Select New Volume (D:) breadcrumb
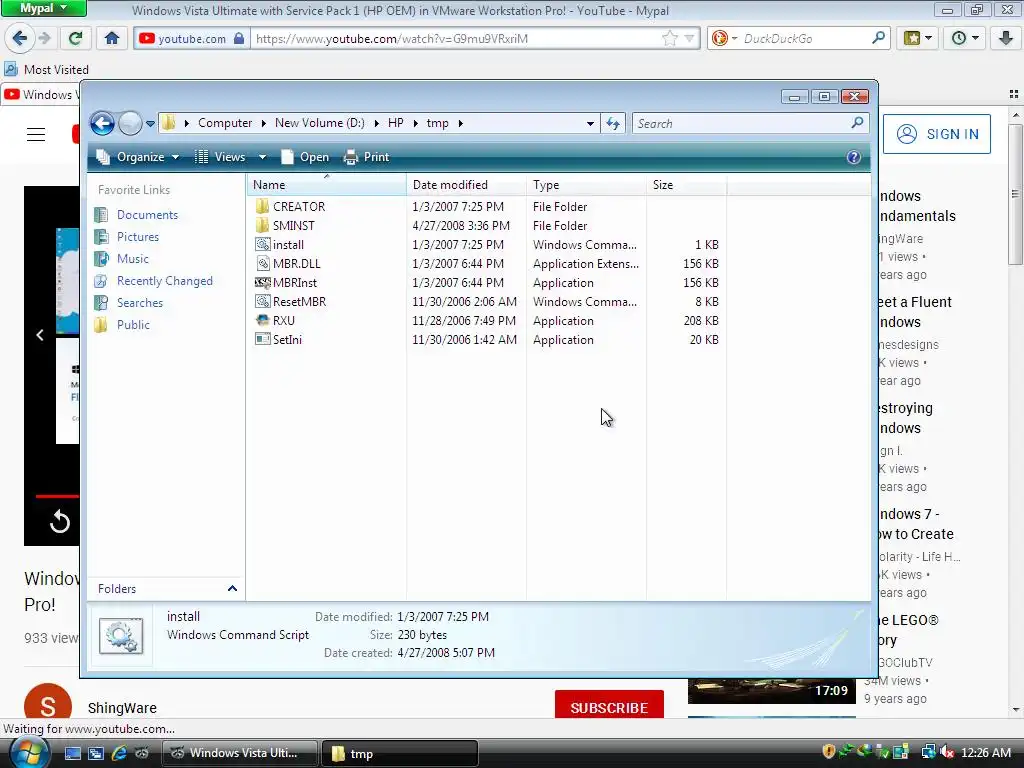1024x768 pixels. point(319,123)
